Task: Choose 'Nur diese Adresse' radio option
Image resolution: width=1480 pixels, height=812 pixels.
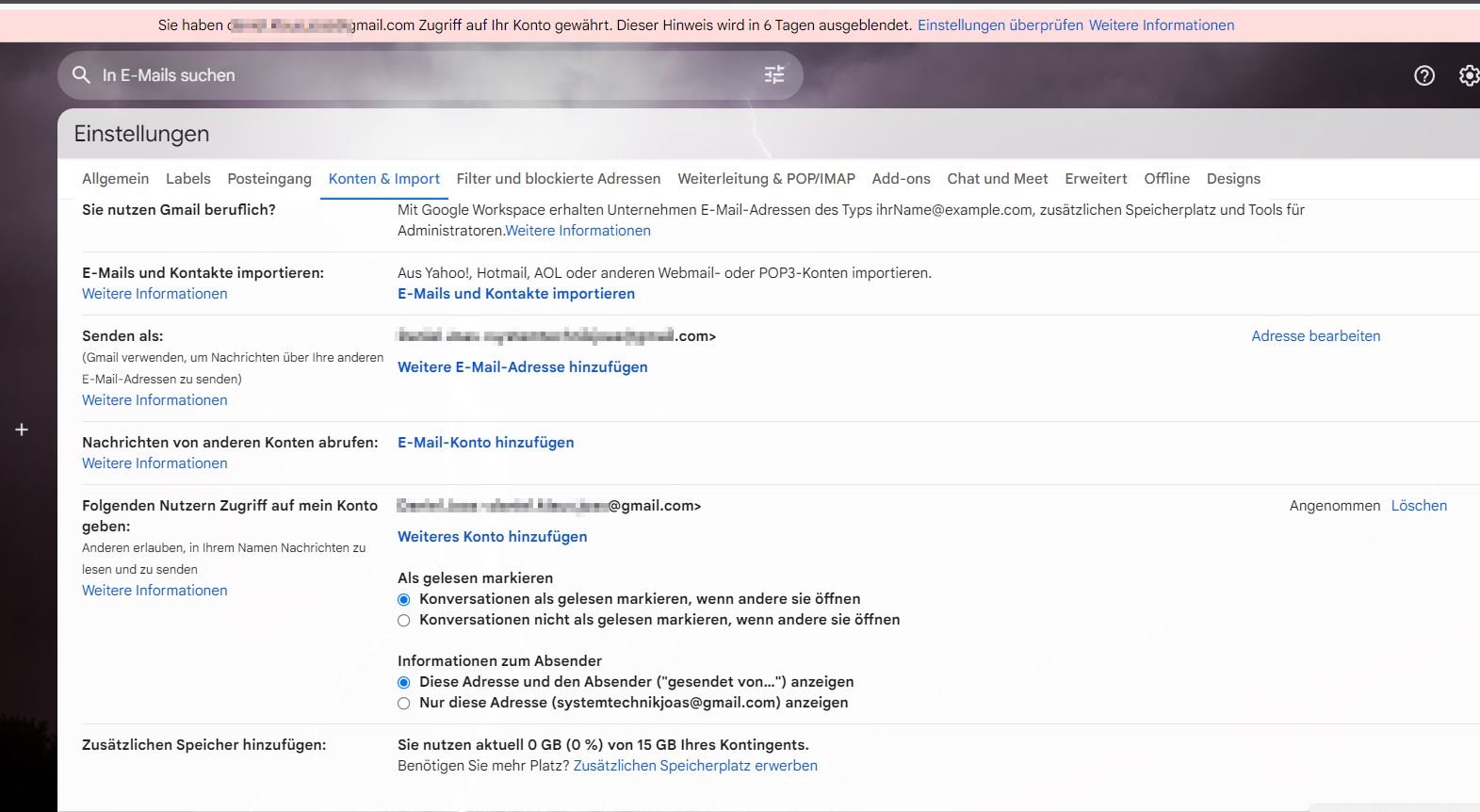Action: pos(404,704)
